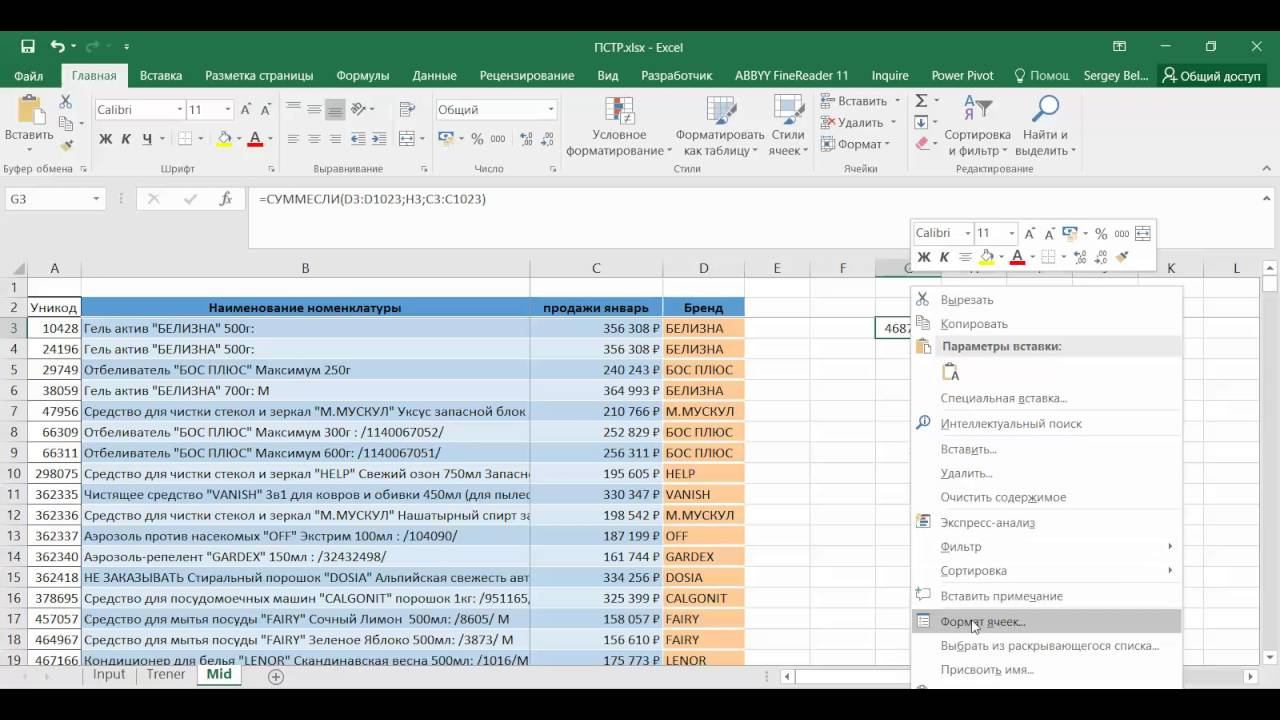Open the Стили ячеек dropdown
Image resolution: width=1280 pixels, height=720 pixels.
click(x=788, y=127)
